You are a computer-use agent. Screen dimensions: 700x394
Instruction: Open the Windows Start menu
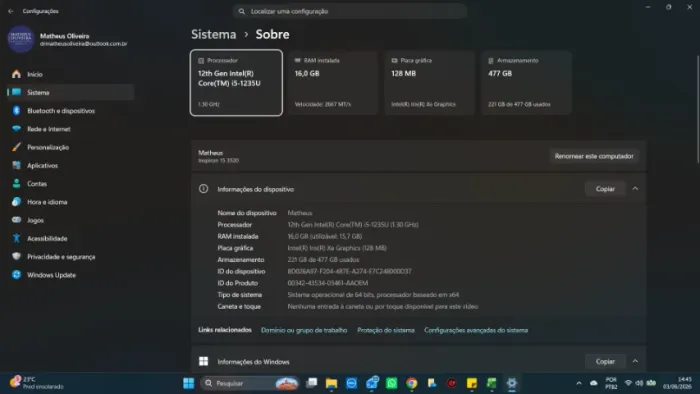click(188, 383)
